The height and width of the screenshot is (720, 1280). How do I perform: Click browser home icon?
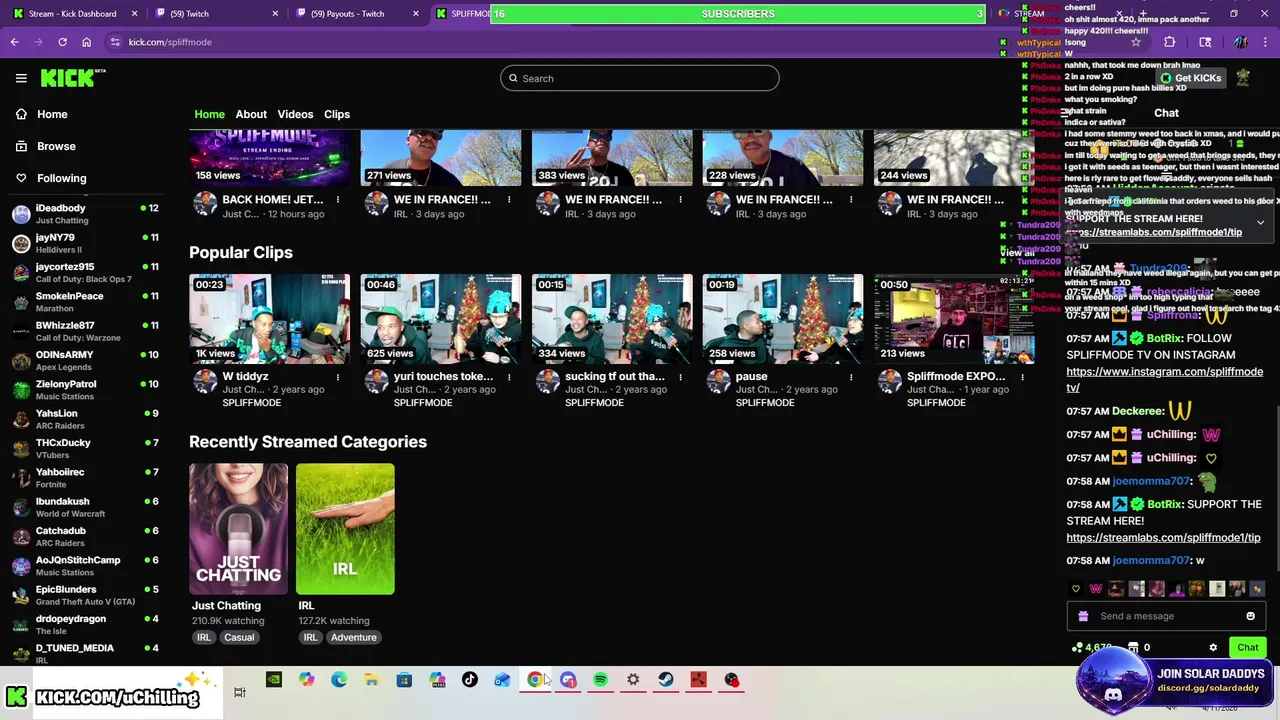coord(86,42)
